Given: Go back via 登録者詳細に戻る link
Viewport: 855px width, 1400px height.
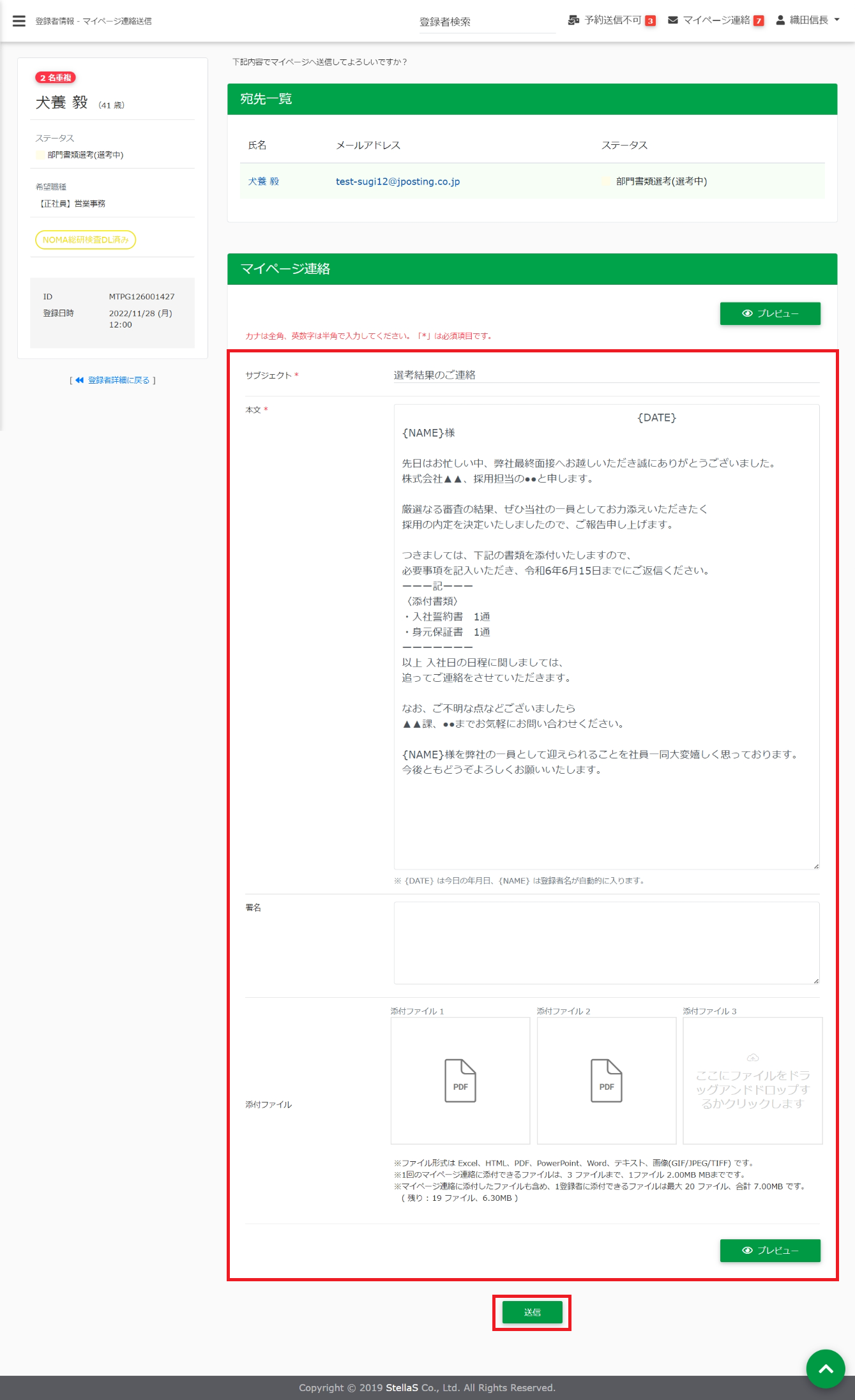Looking at the screenshot, I should click(113, 380).
